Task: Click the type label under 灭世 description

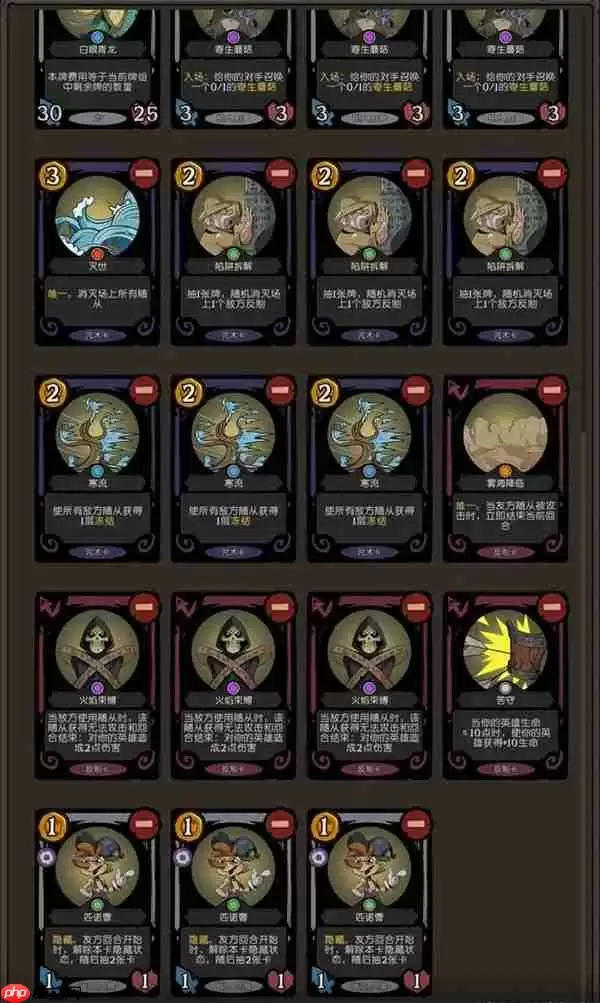Action: pos(97,335)
